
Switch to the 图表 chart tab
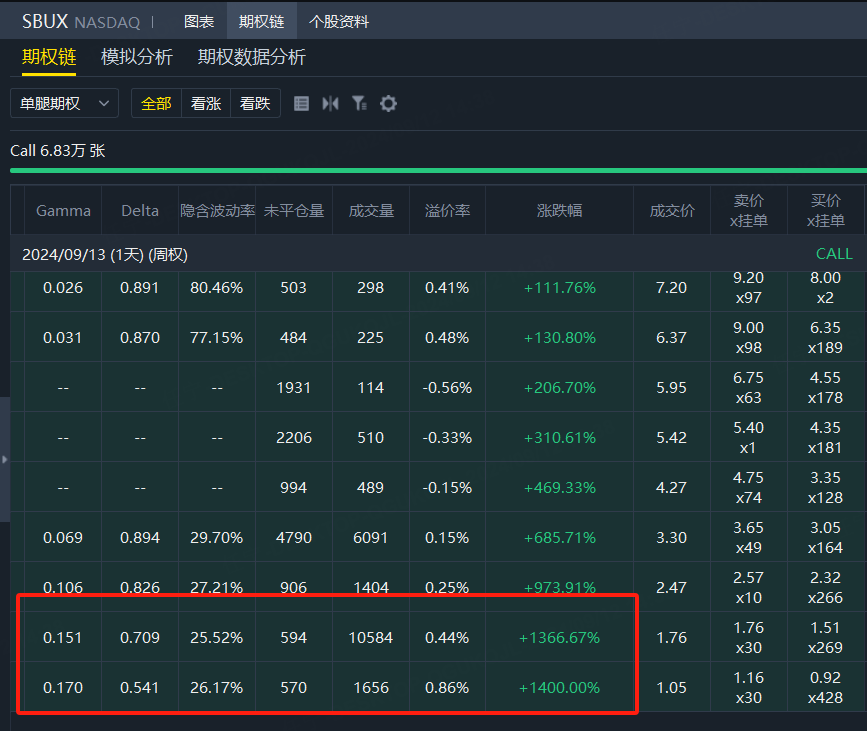click(199, 22)
